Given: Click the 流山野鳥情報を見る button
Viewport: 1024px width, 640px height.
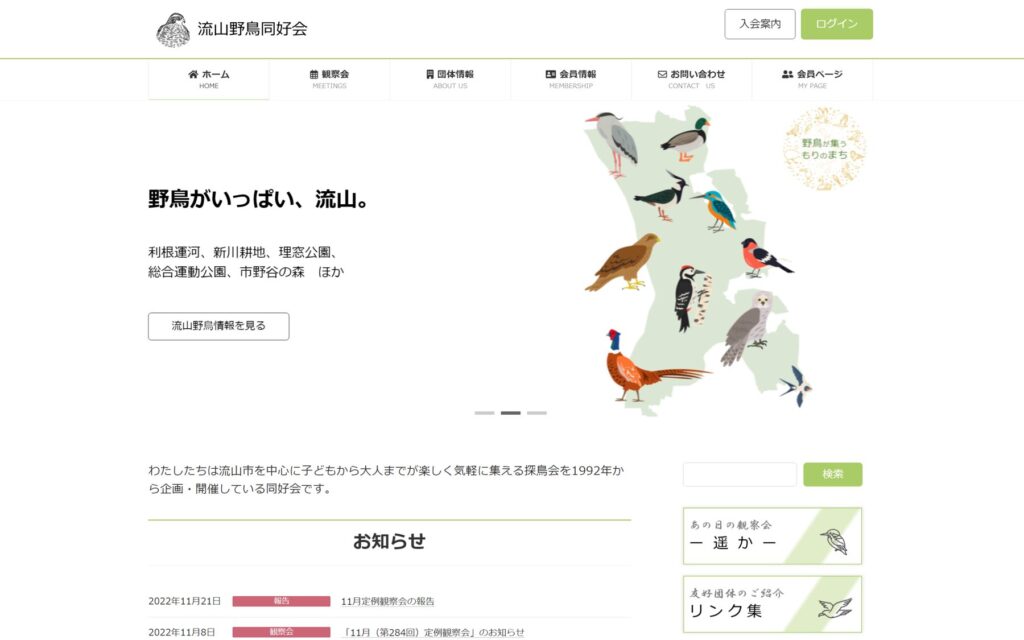Looking at the screenshot, I should coord(219,327).
